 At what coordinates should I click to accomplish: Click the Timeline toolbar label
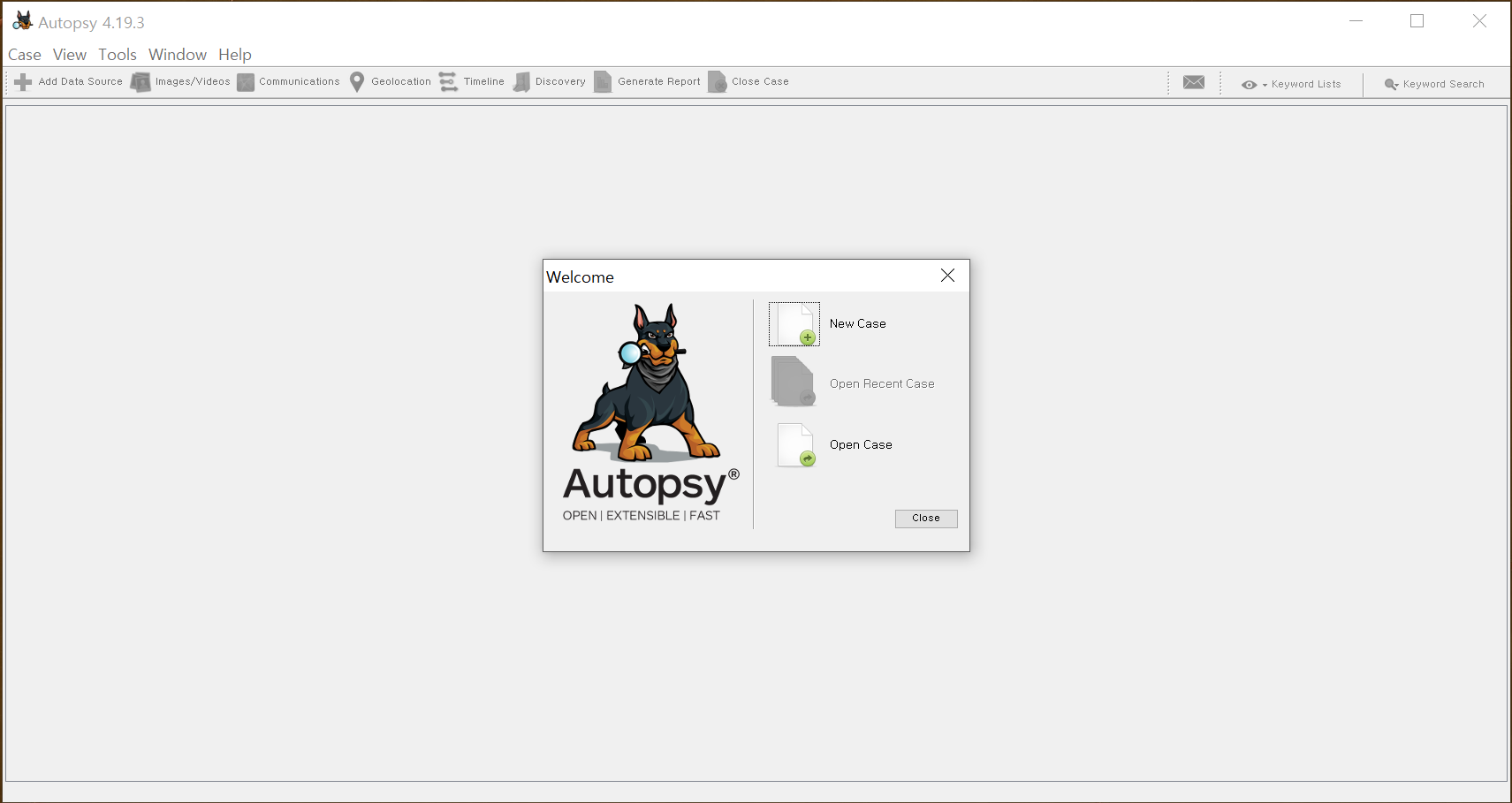(483, 81)
